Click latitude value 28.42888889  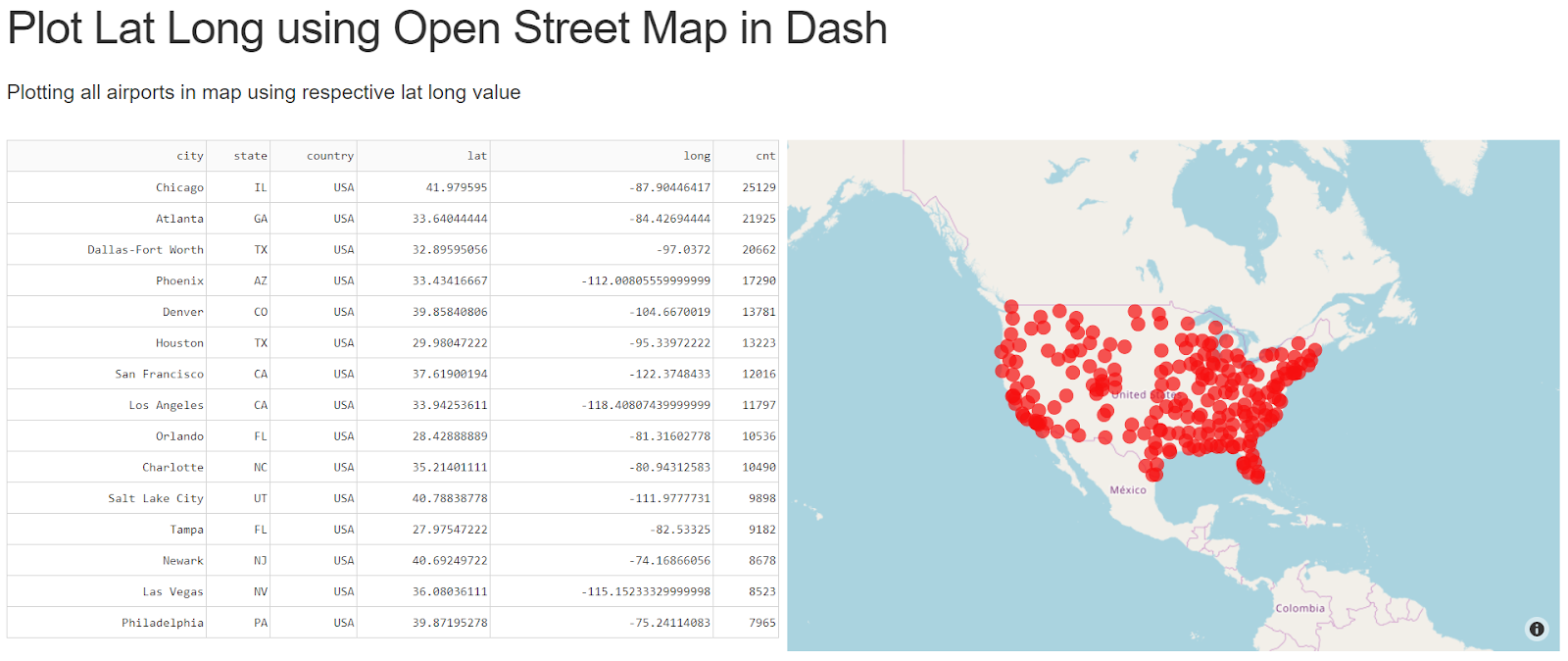[423, 436]
